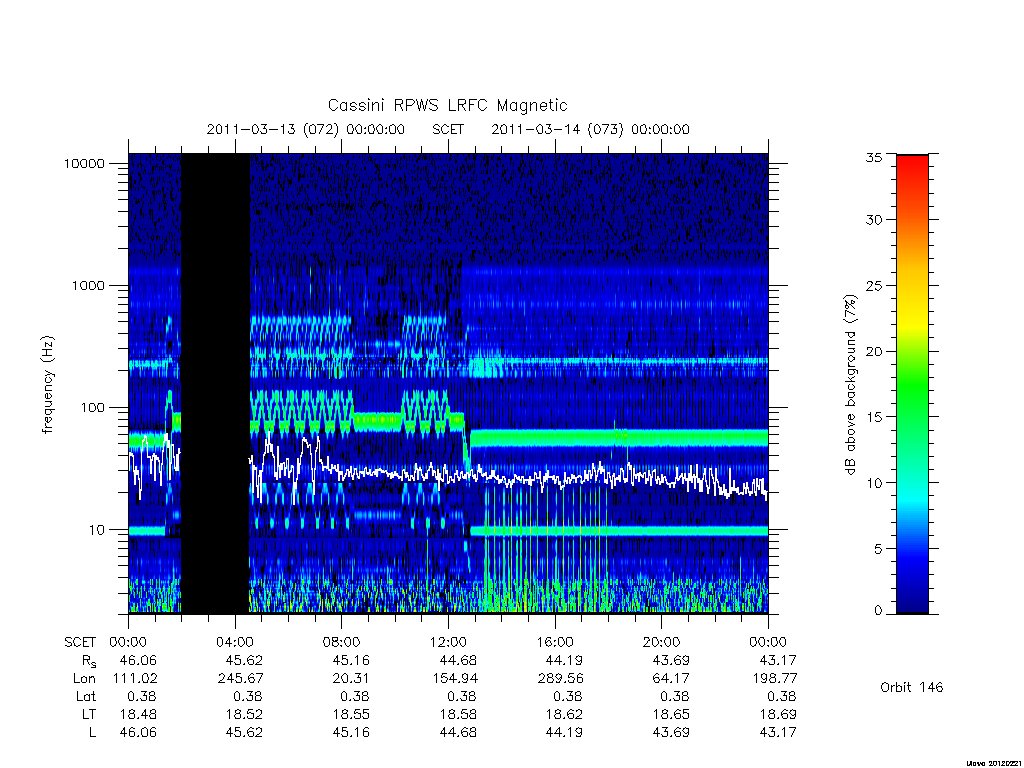Screen dimensions: 1024x768
Task: Click the '12:00' SCET time label
Action: pos(448,643)
